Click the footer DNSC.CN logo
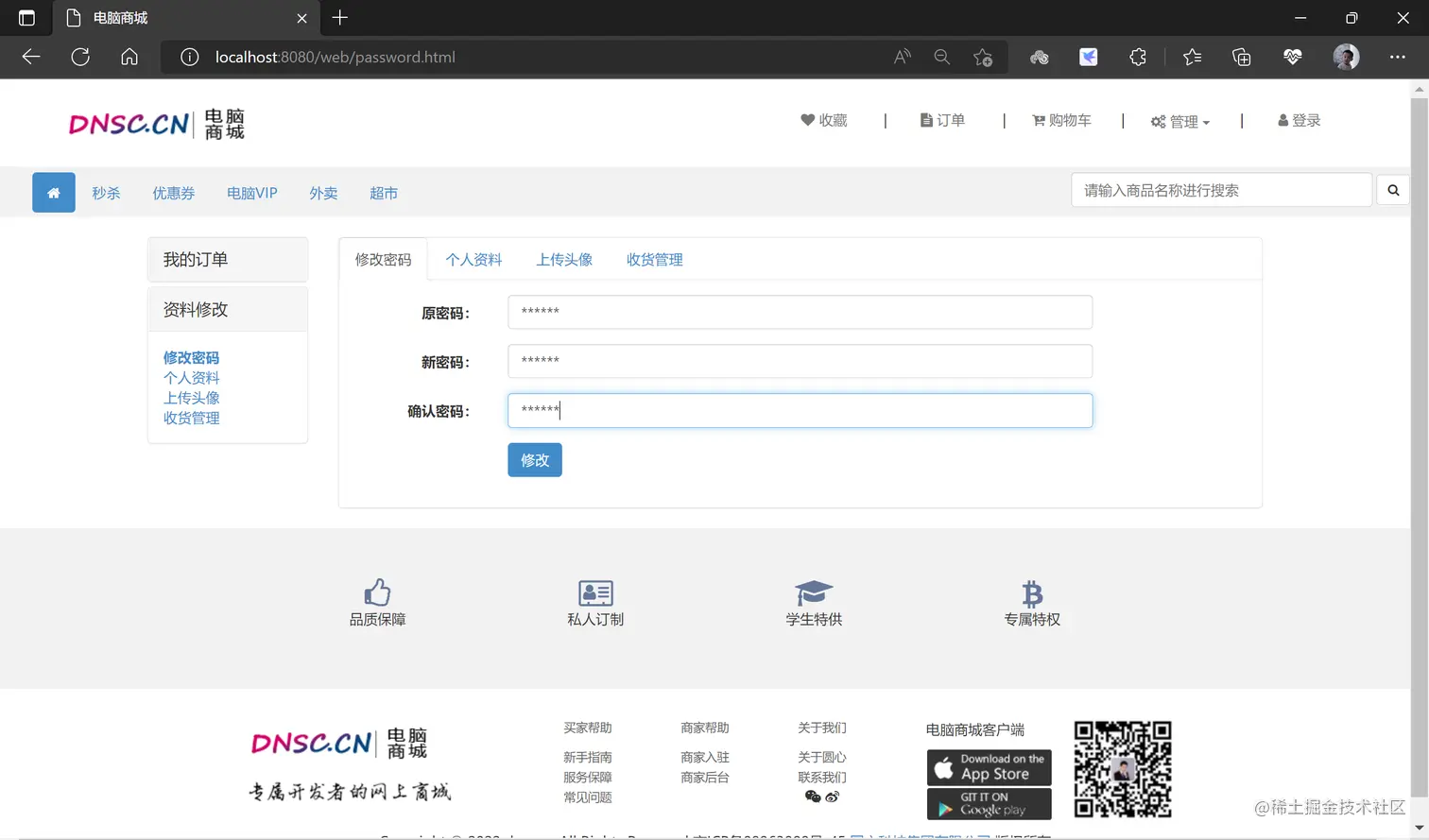Viewport: 1429px width, 840px height. 339,743
